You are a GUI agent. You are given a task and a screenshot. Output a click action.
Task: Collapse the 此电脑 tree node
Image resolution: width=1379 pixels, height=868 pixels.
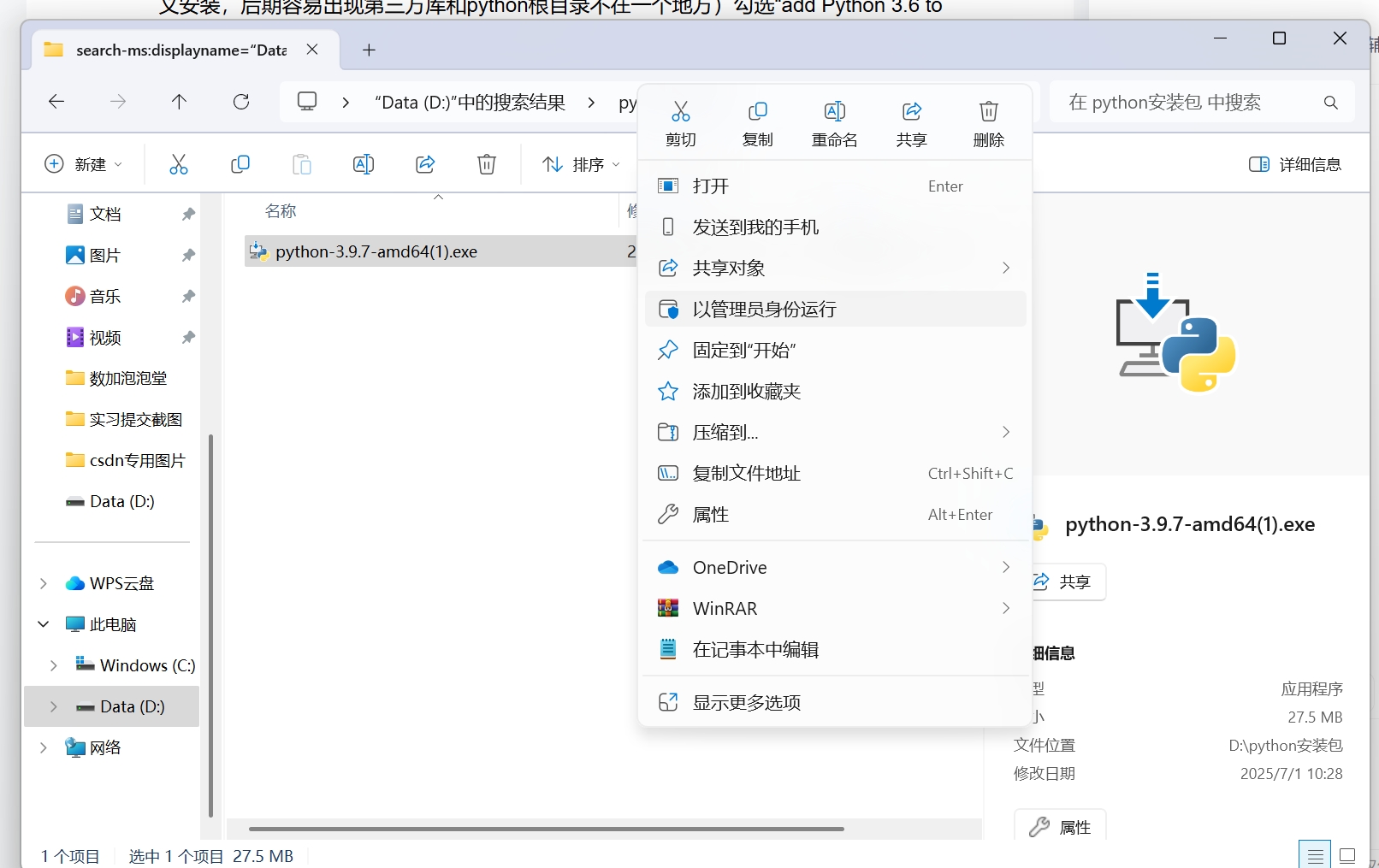[44, 624]
